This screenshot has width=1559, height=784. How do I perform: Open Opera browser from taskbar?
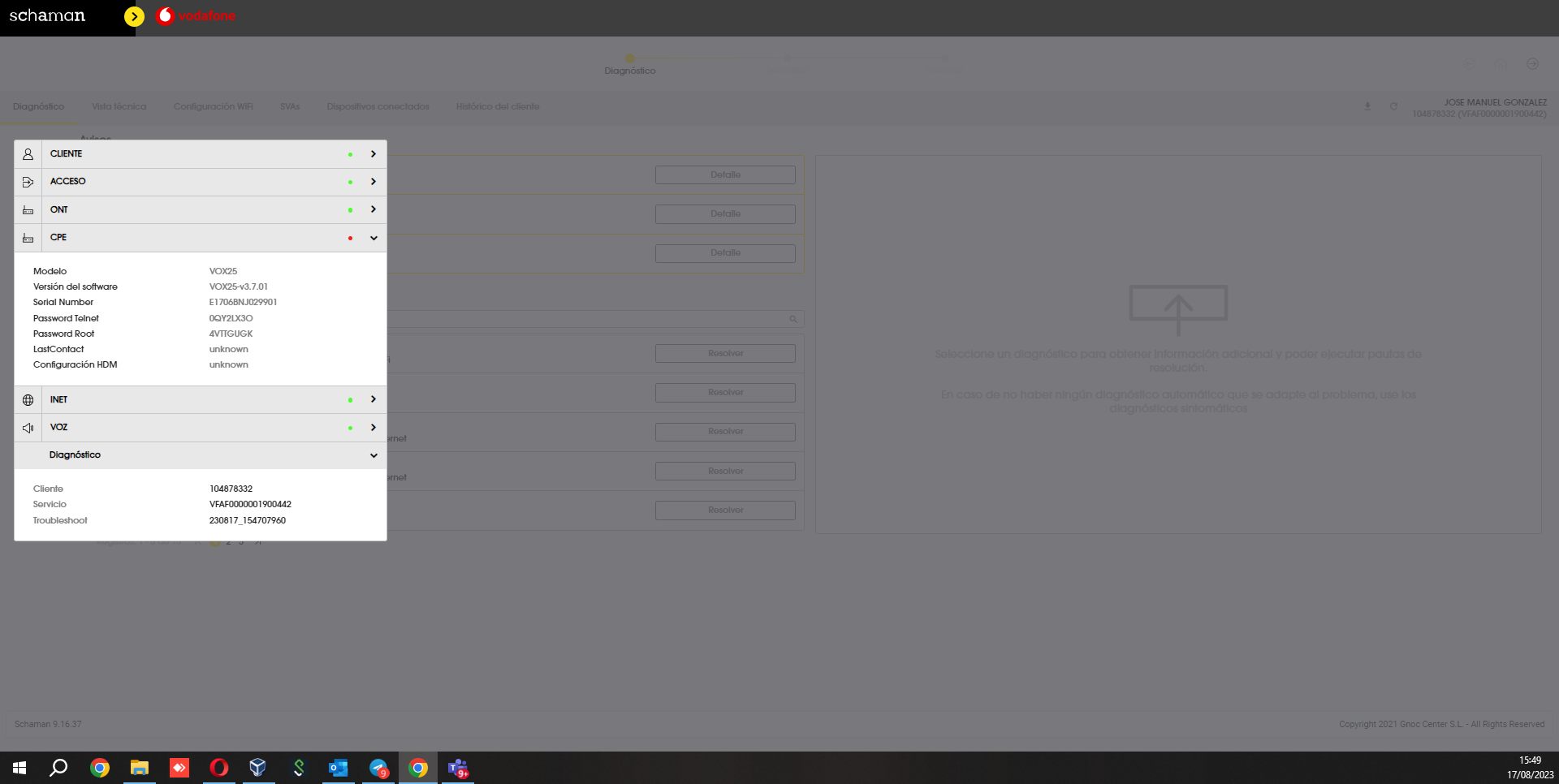[x=219, y=768]
